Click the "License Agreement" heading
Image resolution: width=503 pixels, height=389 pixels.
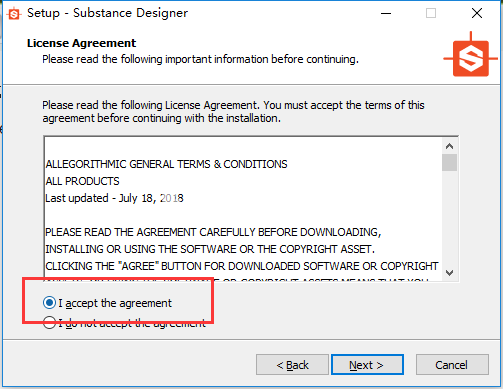pos(81,43)
